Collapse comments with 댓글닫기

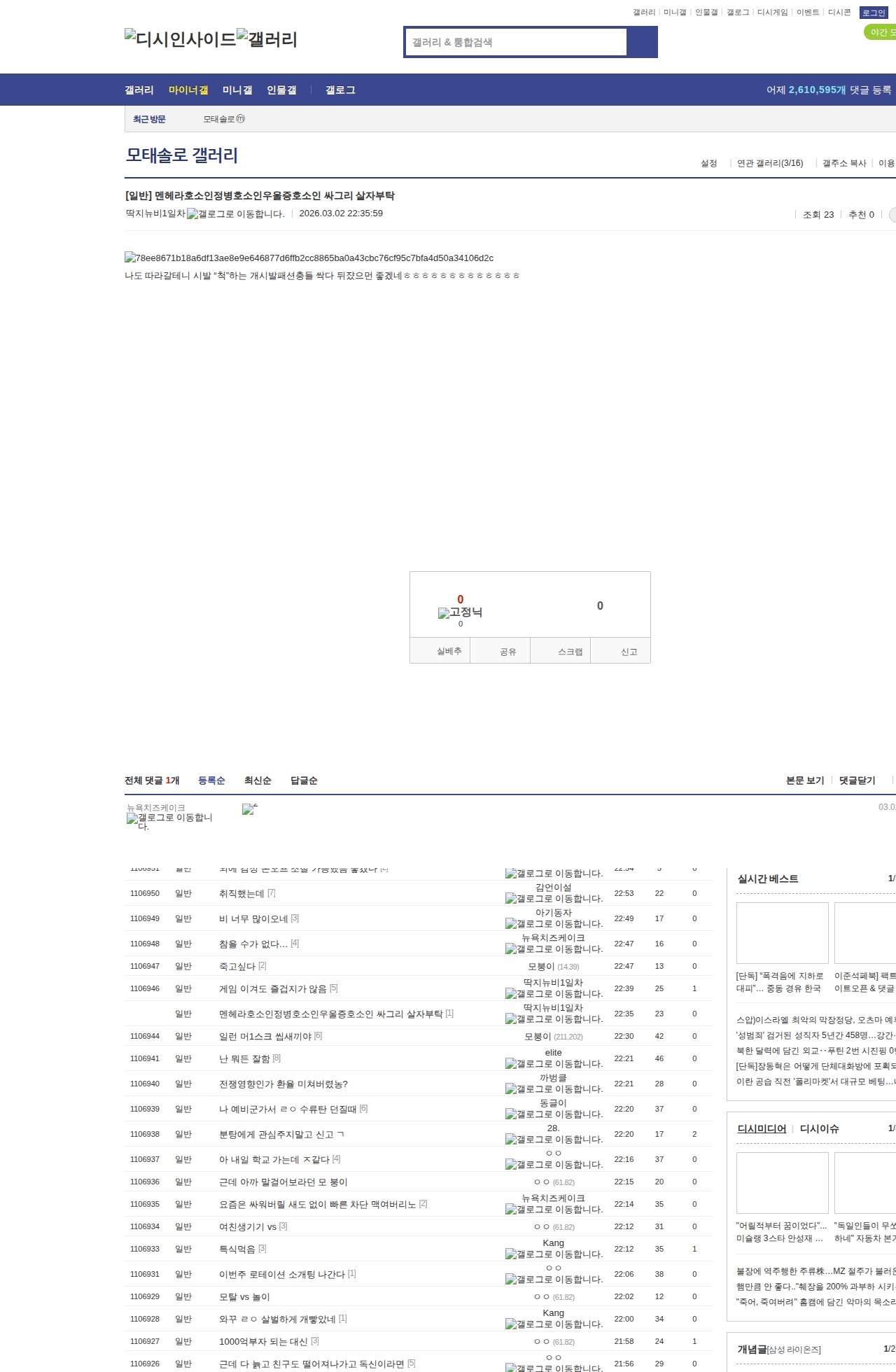tap(857, 780)
